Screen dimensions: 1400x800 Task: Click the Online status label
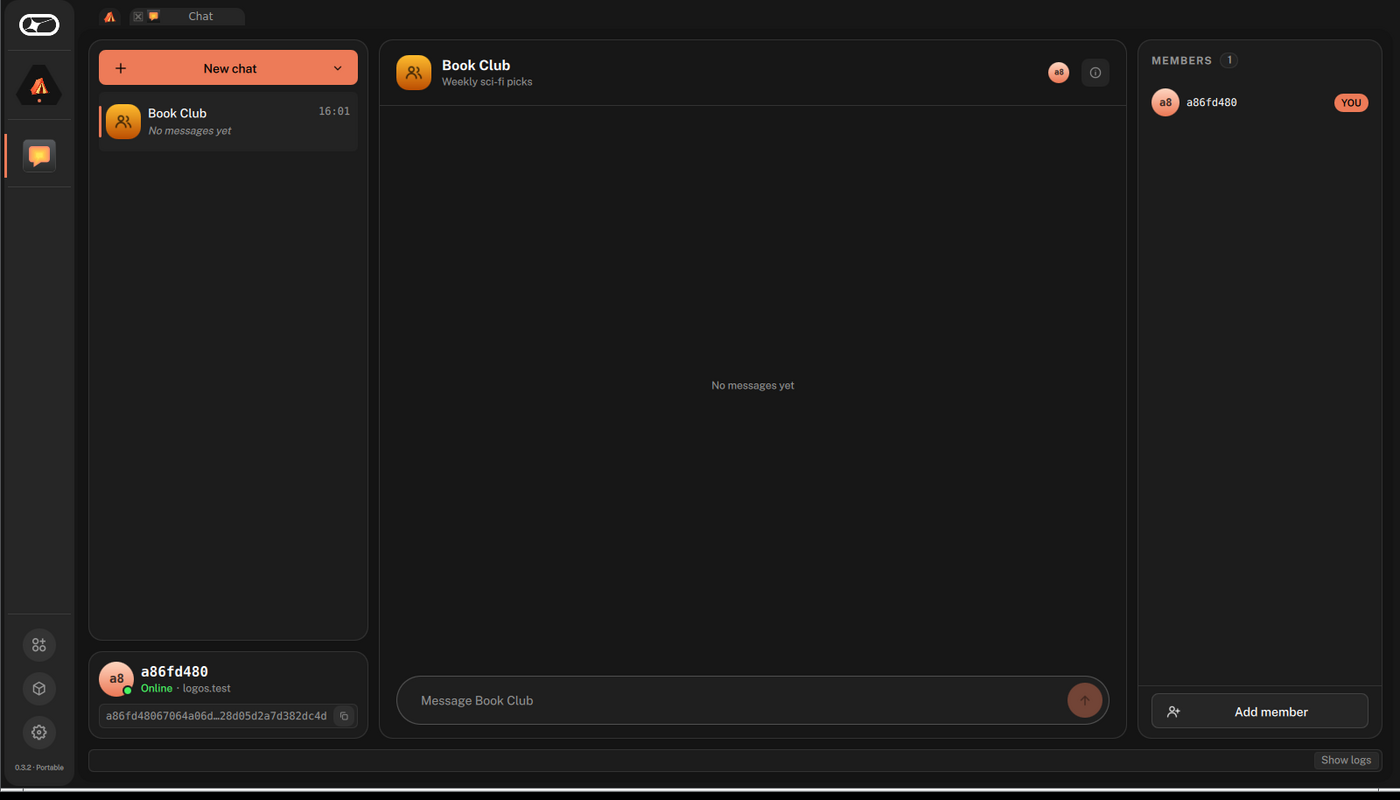(156, 689)
